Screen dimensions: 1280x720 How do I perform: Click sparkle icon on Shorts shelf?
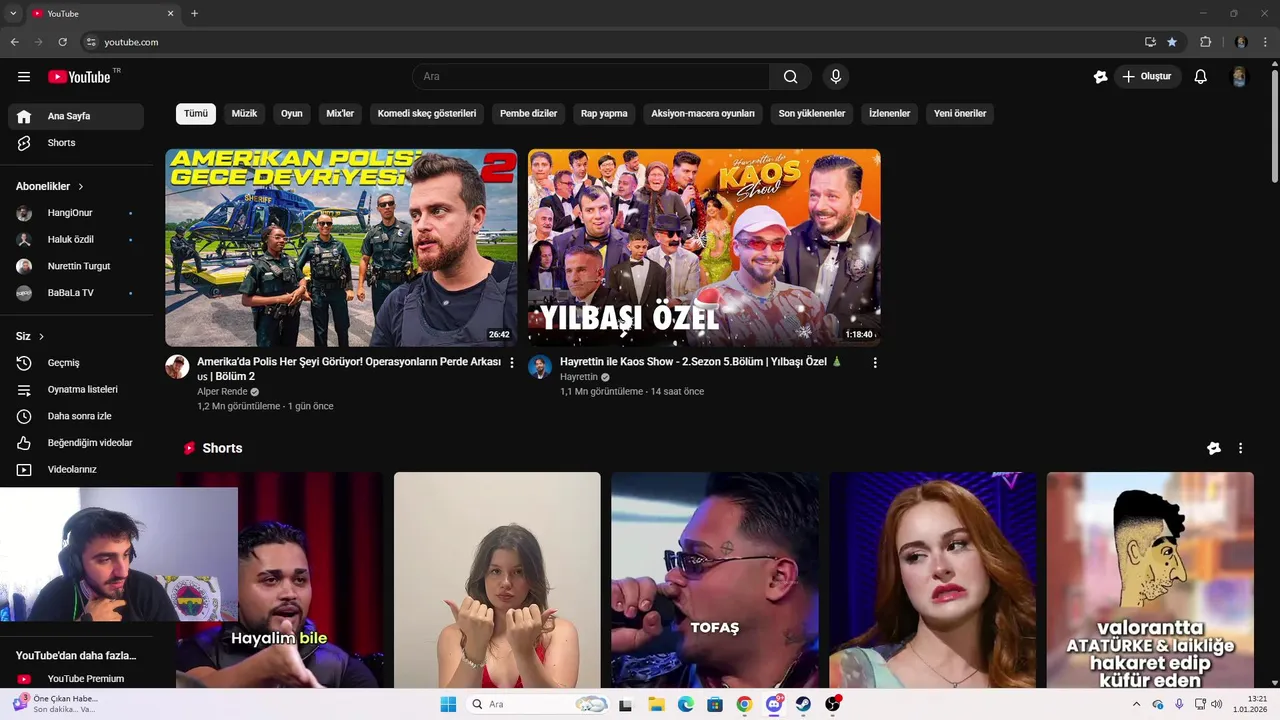(x=1214, y=449)
